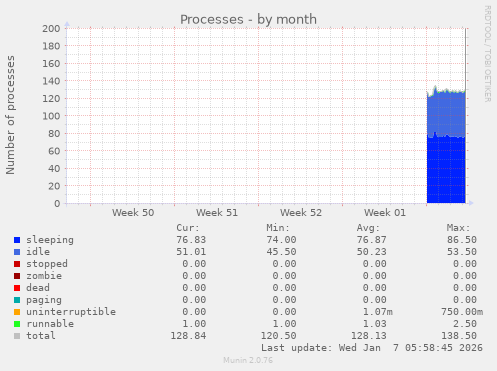Click the 'Week 51' axis label
The height and width of the screenshot is (371, 497).
pyautogui.click(x=217, y=213)
